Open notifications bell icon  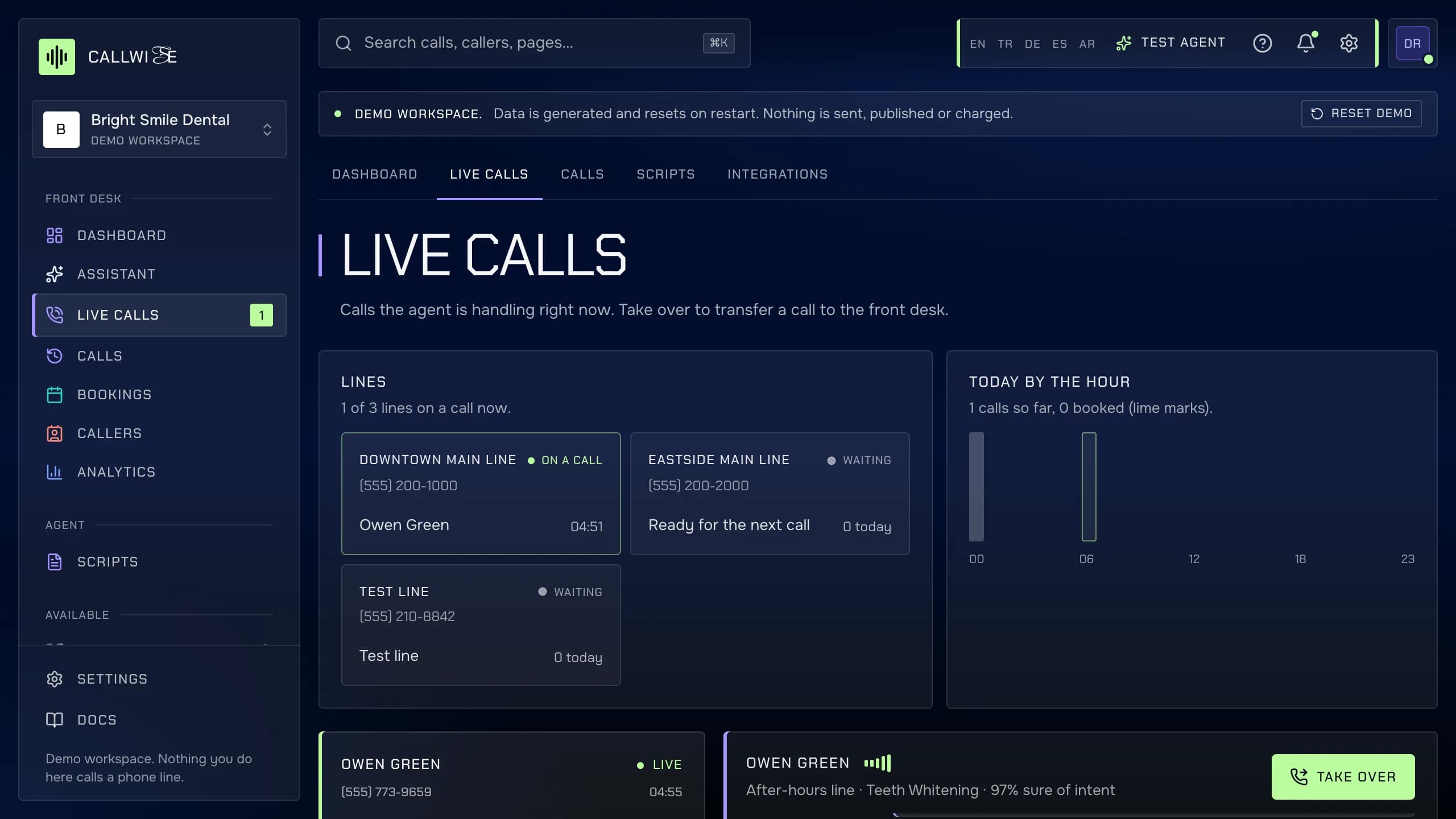tap(1306, 43)
